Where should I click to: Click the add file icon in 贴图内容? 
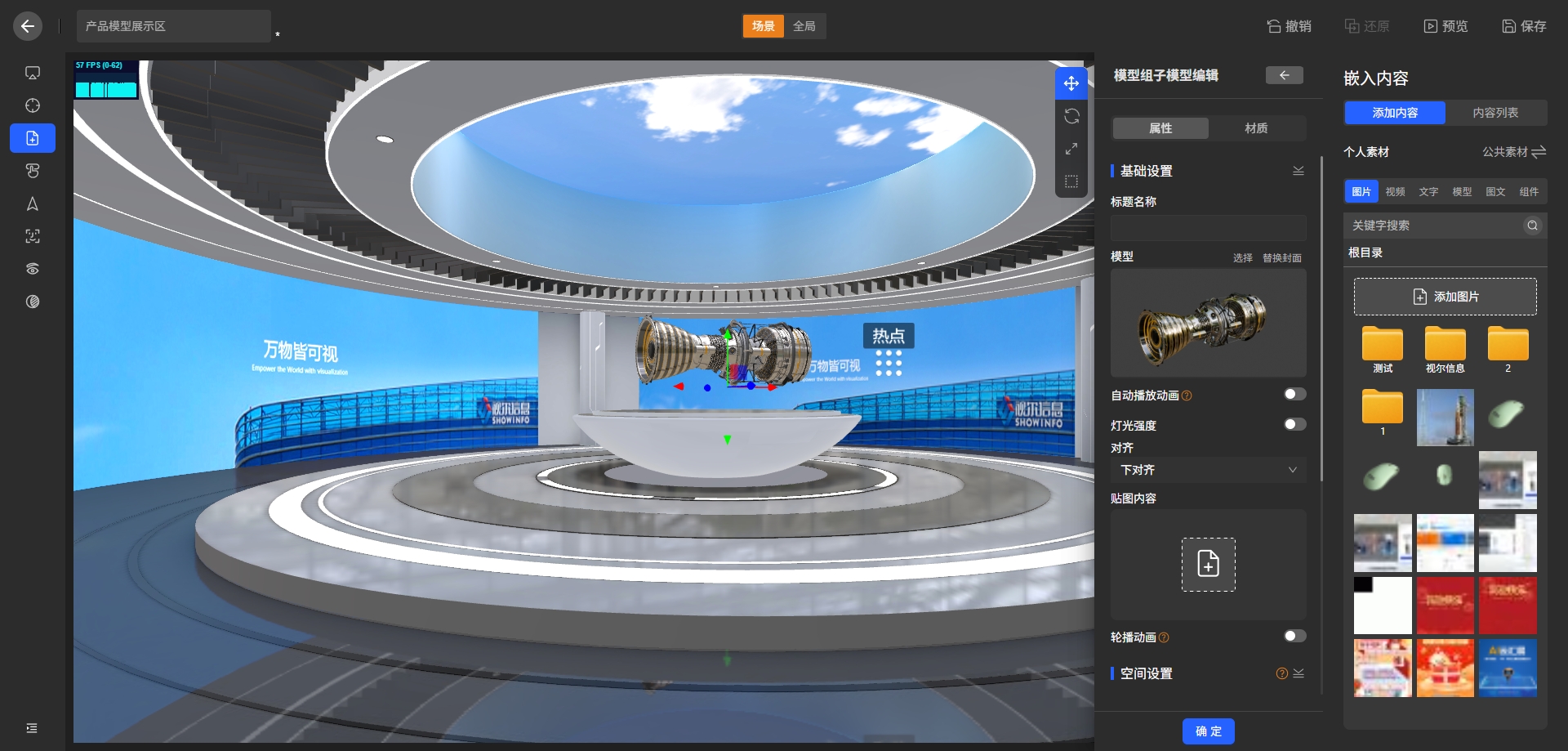coord(1208,564)
